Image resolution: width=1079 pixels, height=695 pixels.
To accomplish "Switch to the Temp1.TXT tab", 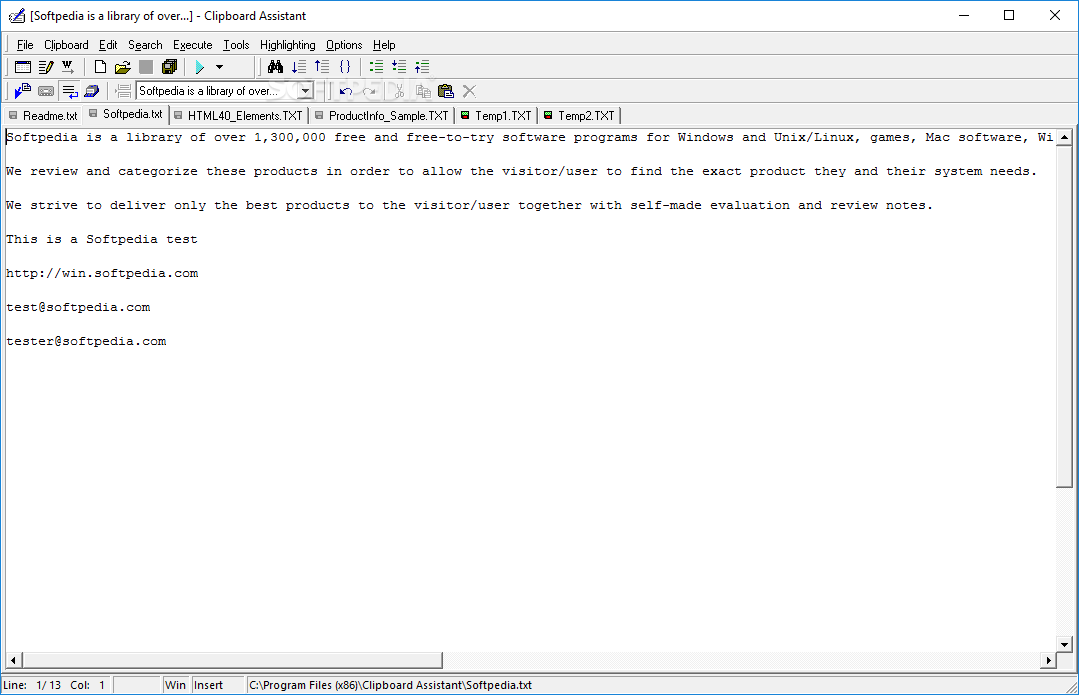I will 497,116.
